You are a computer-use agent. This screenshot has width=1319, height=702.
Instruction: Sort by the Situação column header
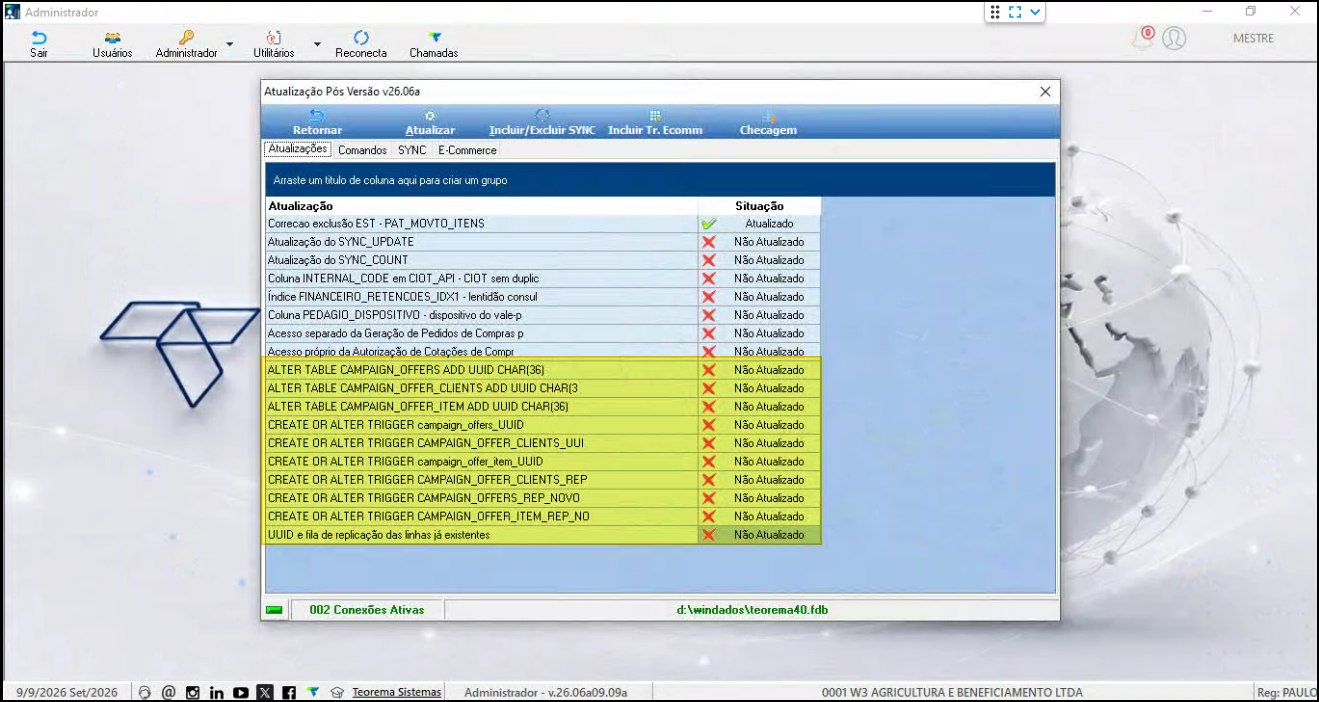pyautogui.click(x=760, y=205)
